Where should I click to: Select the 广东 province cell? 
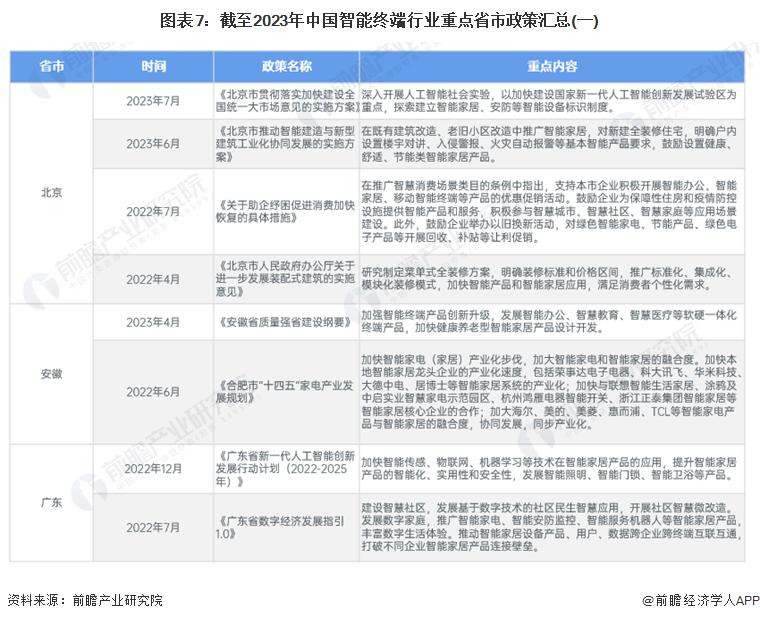[x=52, y=502]
